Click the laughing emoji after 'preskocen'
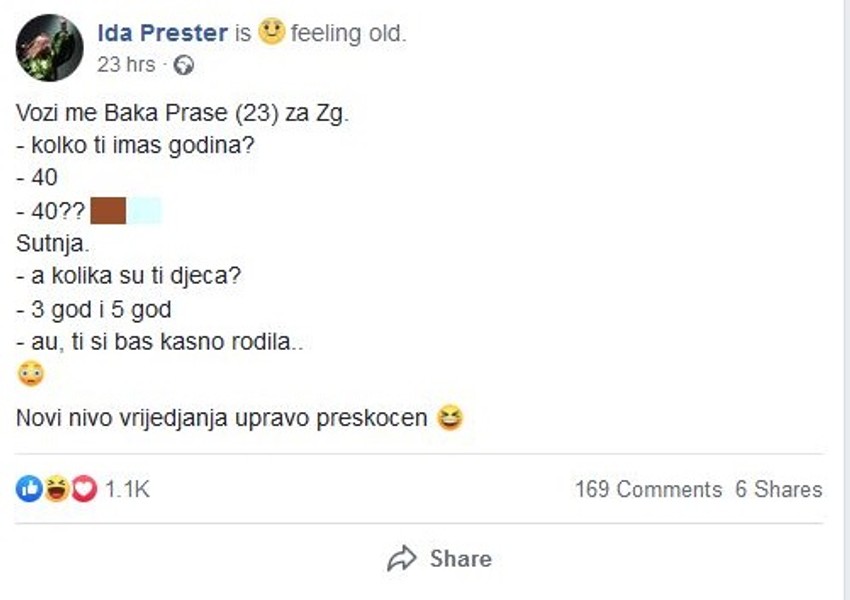Viewport: 850px width, 600px height. coord(451,420)
